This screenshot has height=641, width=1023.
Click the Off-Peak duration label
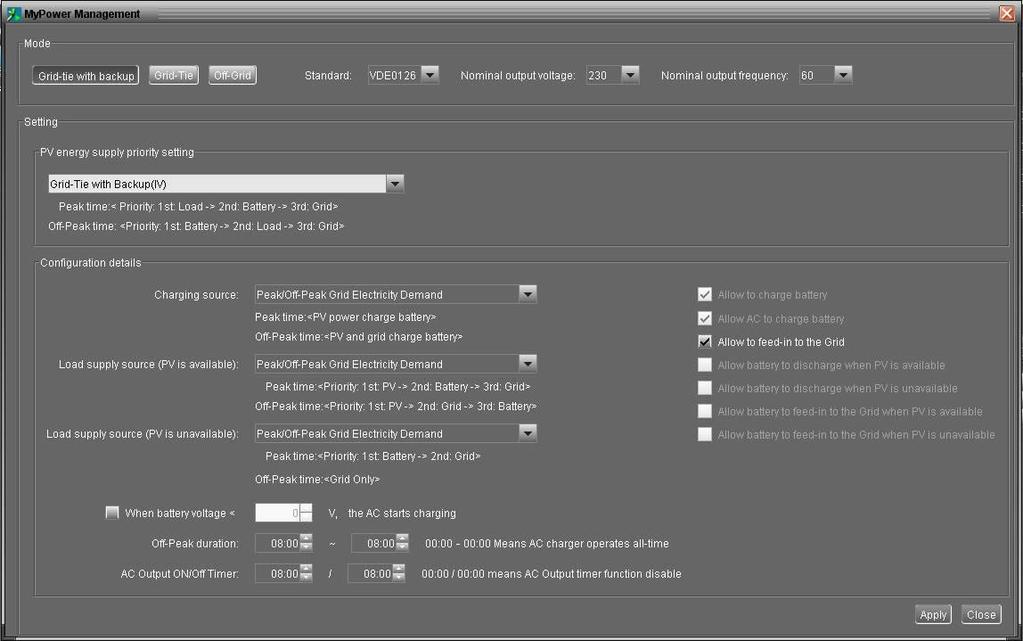coord(195,543)
